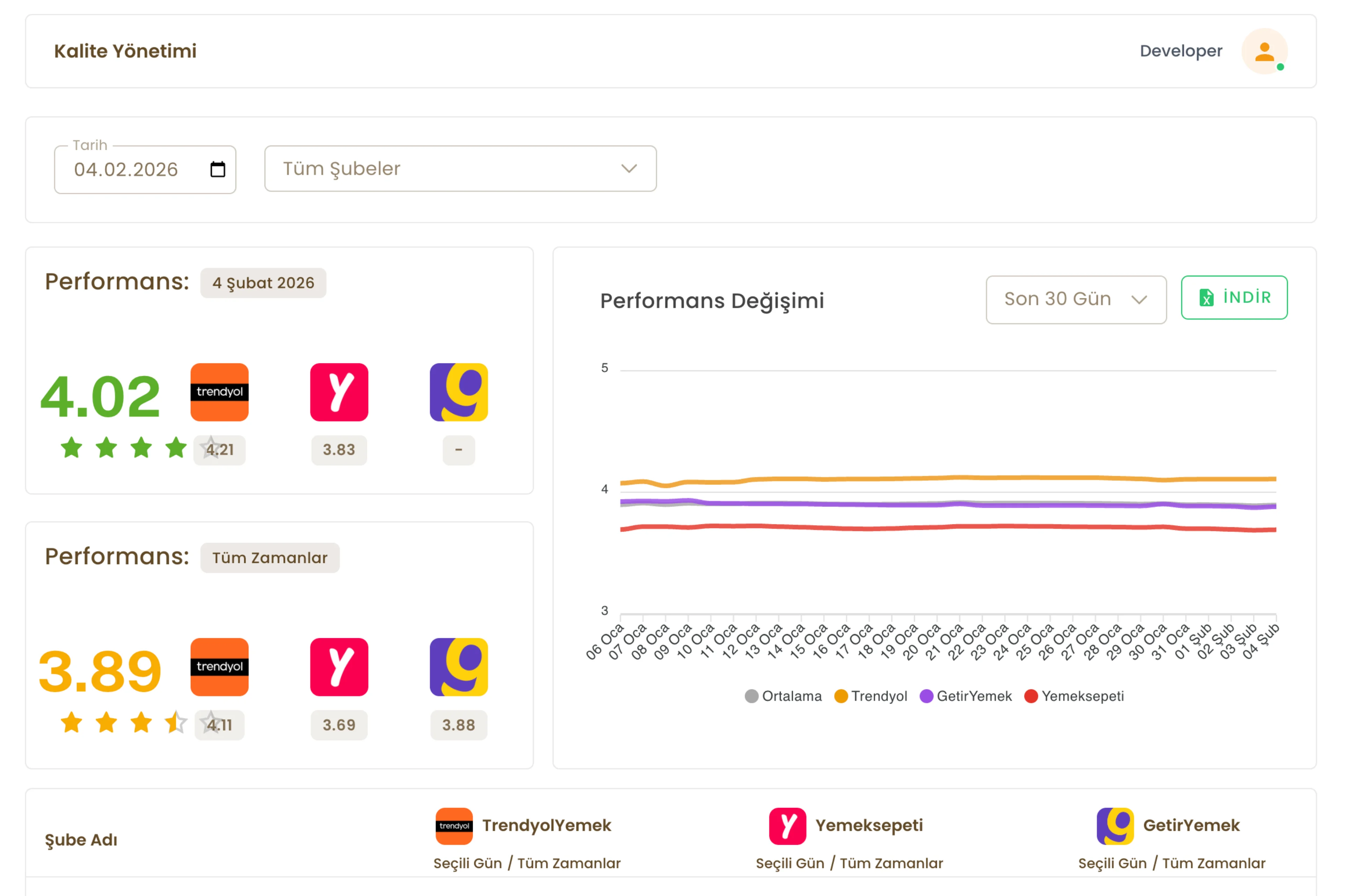Click Trendyol logo in Tüm Zamanlar card
Viewport: 1345px width, 896px height.
(x=219, y=667)
